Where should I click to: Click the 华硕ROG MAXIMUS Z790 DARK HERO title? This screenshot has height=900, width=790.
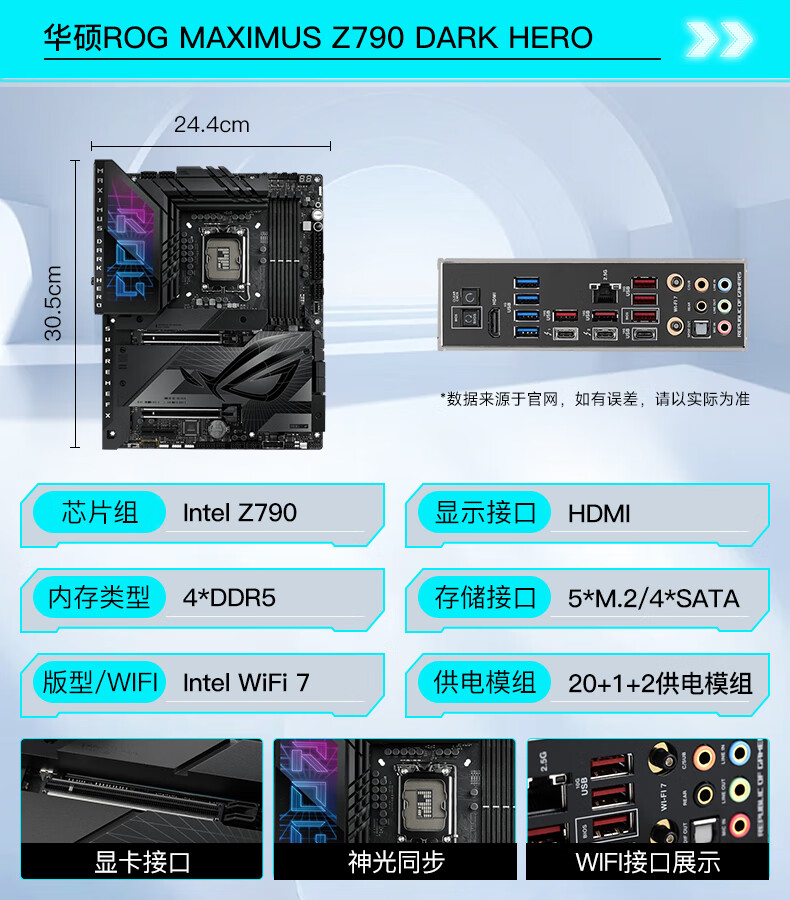point(318,38)
